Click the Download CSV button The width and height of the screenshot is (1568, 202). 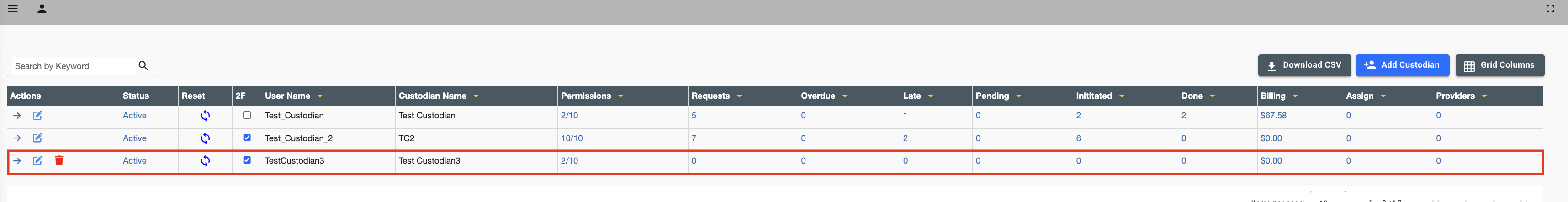point(1304,65)
